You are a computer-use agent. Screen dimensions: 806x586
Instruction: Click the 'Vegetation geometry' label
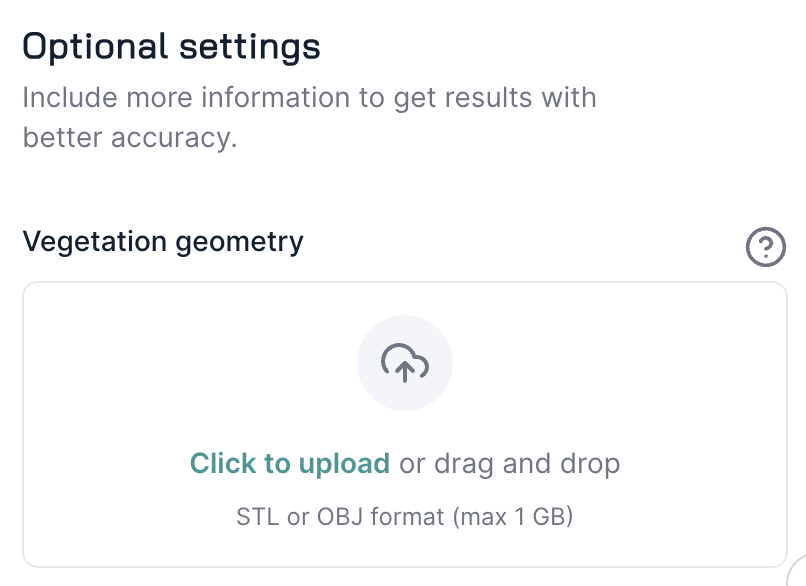163,241
